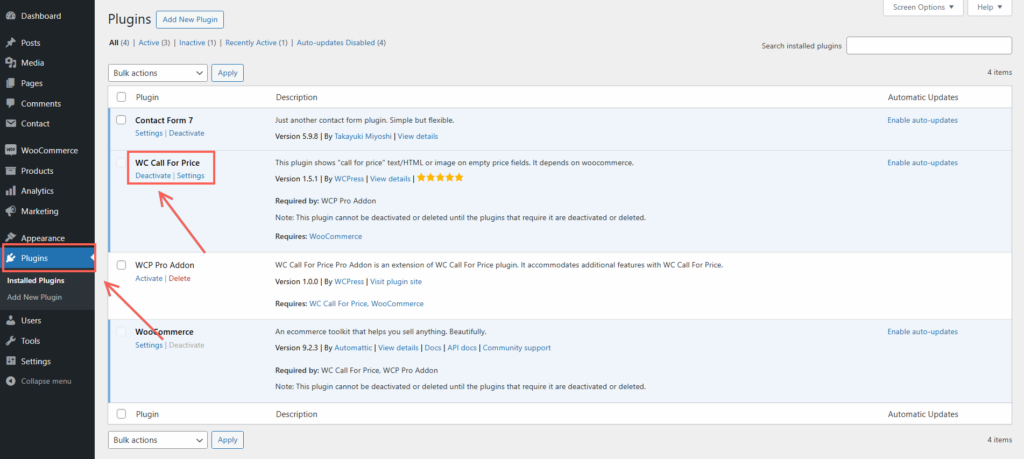Open WooCommerce API docs link
The width and height of the screenshot is (1024, 459).
[x=462, y=348]
